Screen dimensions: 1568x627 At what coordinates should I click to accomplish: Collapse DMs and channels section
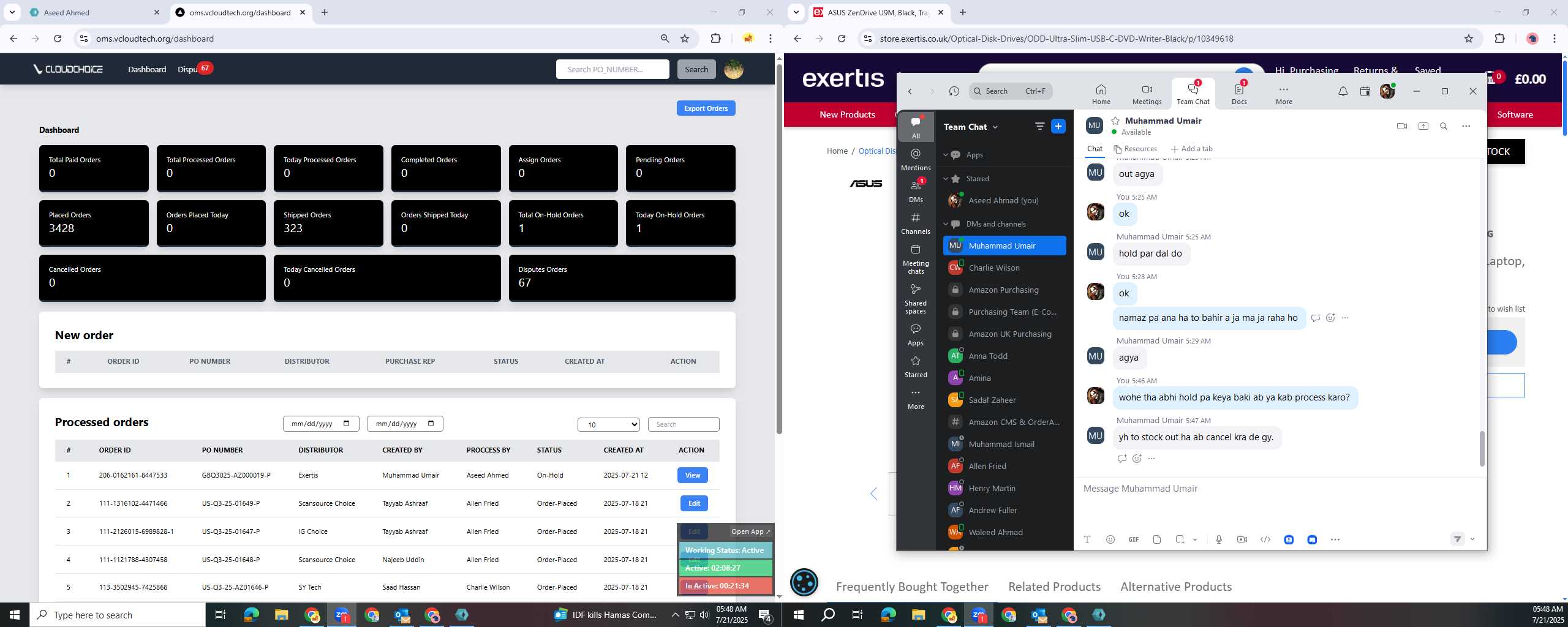946,224
